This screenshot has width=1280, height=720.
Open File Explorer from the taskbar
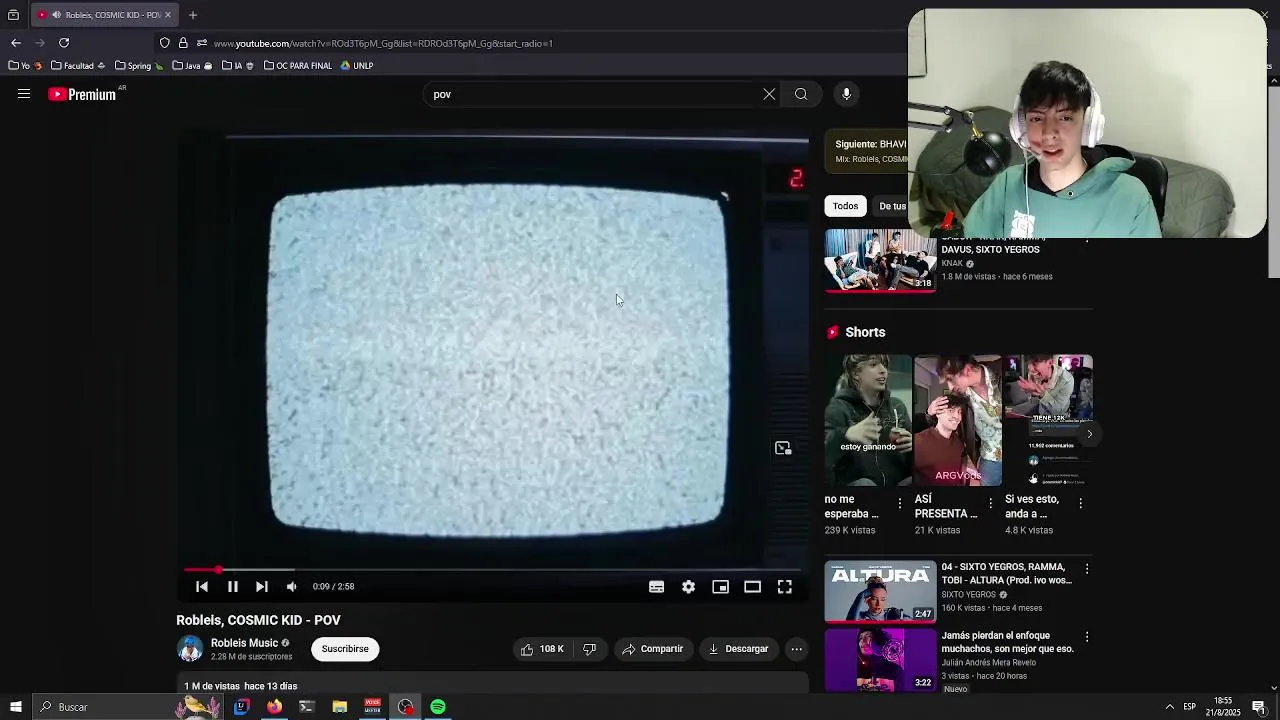click(x=340, y=707)
